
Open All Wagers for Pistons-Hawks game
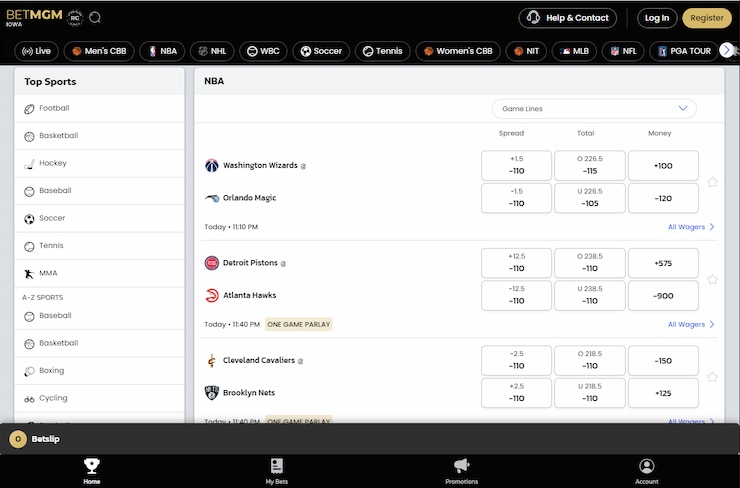pyautogui.click(x=691, y=324)
